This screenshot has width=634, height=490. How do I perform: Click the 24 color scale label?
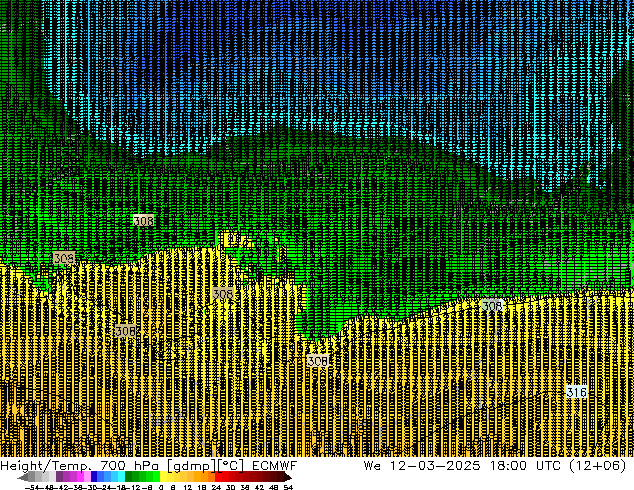(x=216, y=488)
